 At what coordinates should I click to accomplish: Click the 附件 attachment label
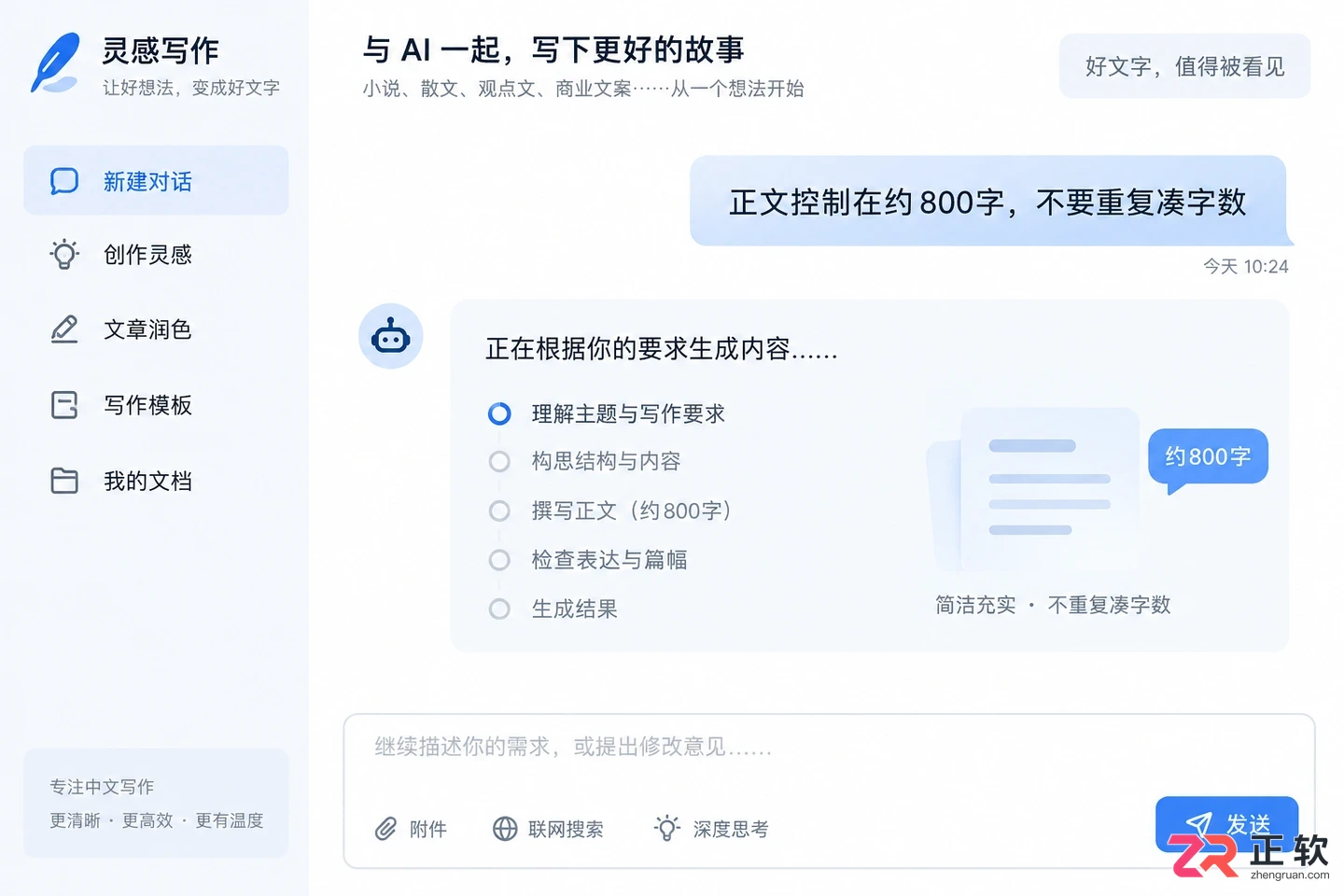pos(428,829)
